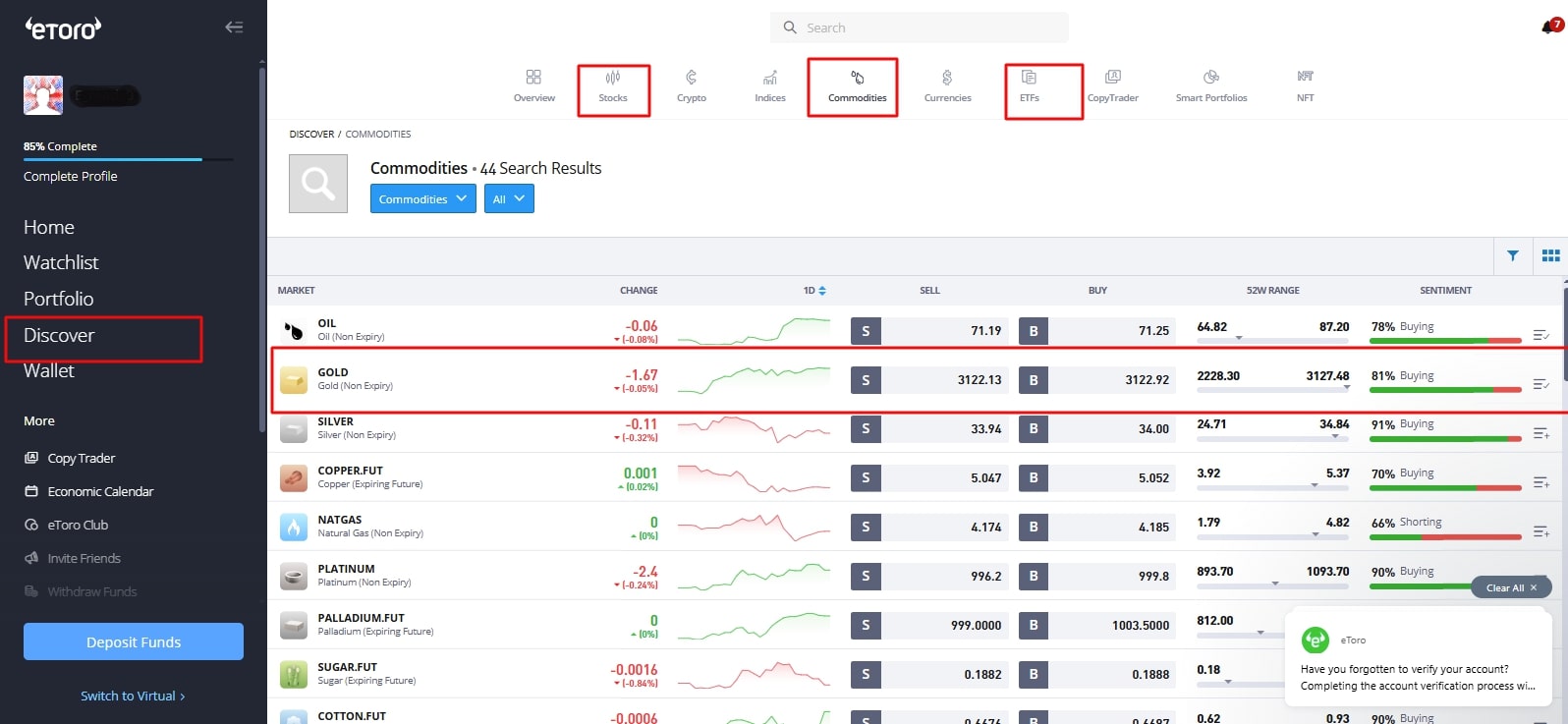The width and height of the screenshot is (1568, 724).
Task: Switch to grid view icon
Action: (x=1550, y=256)
